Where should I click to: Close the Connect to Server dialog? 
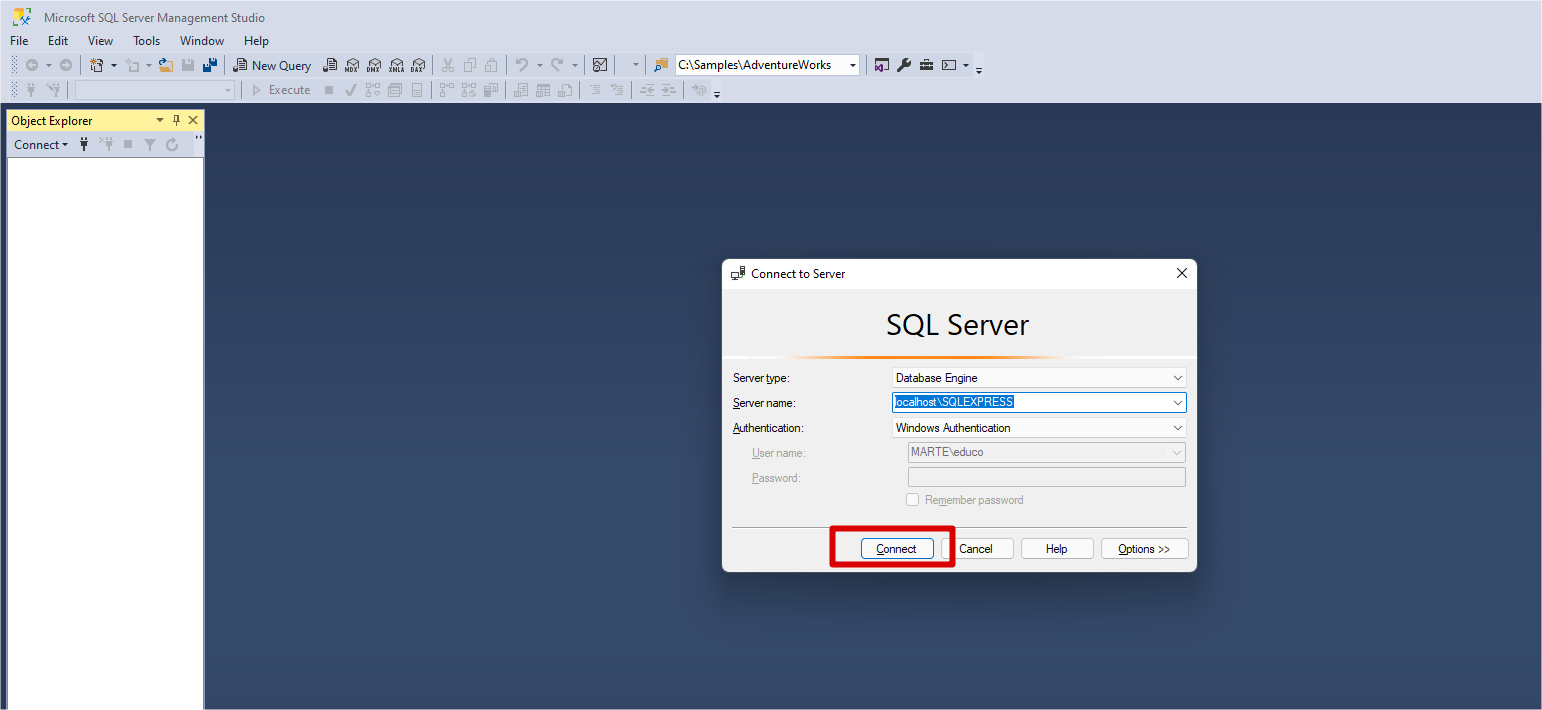(x=1182, y=273)
